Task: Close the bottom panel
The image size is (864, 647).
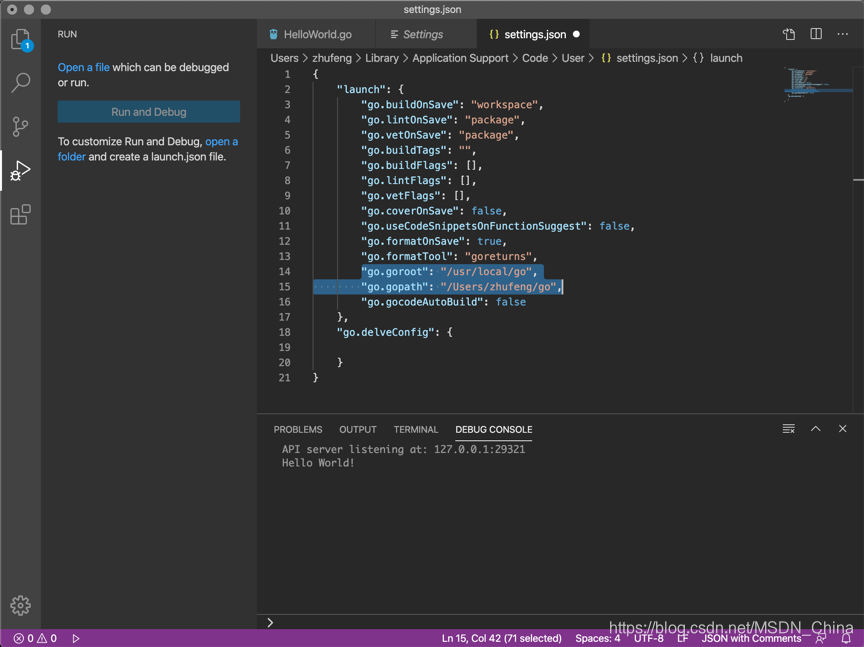Action: [x=843, y=429]
